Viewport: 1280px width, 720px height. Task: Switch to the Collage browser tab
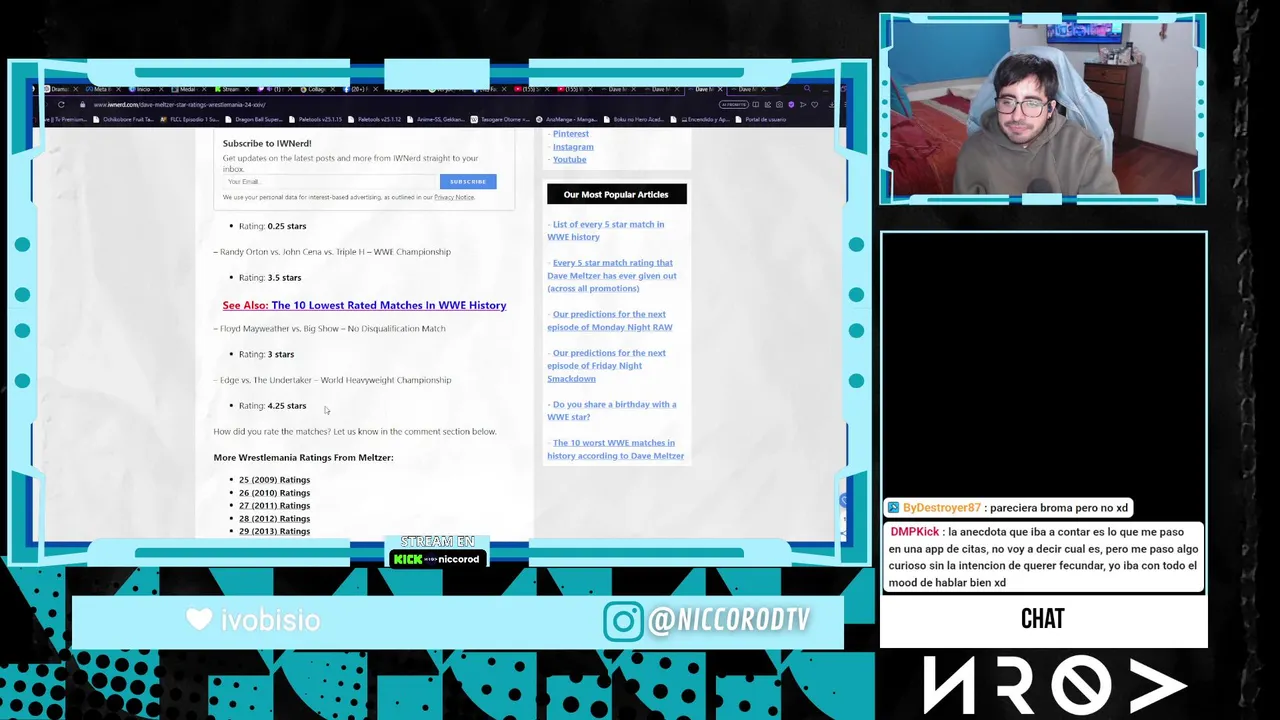pyautogui.click(x=318, y=89)
